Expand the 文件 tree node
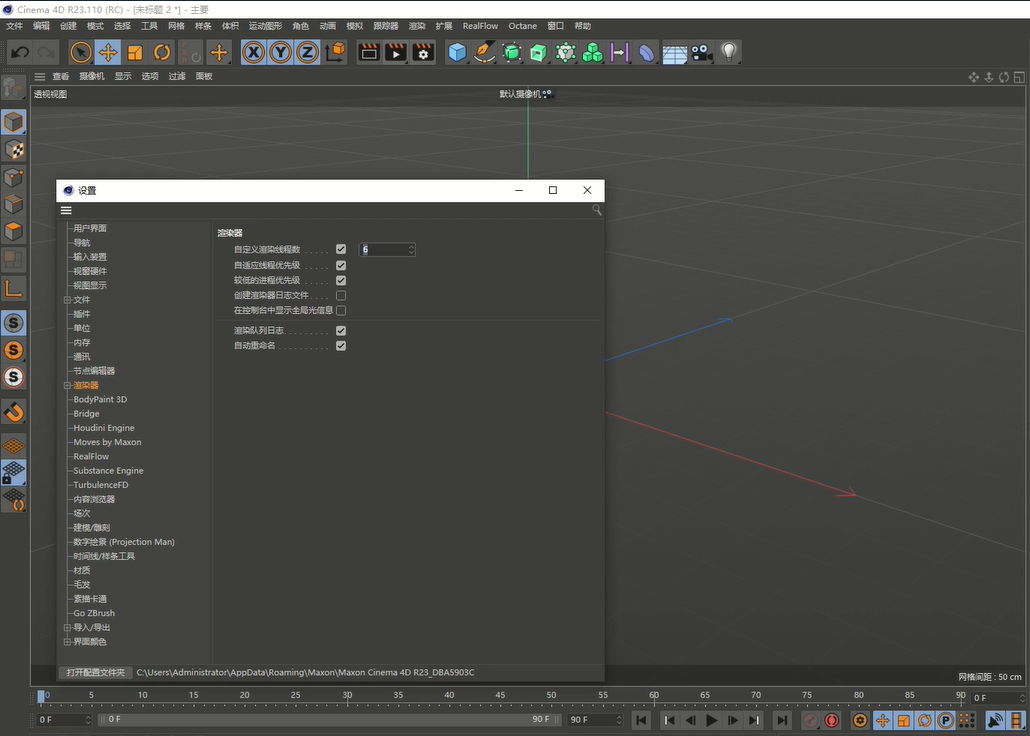The height and width of the screenshot is (736, 1030). [67, 300]
